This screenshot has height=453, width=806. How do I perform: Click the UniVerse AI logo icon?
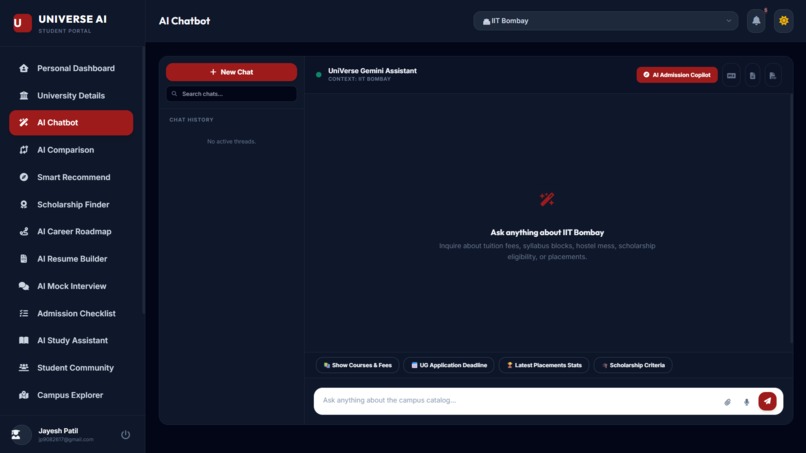pos(22,23)
